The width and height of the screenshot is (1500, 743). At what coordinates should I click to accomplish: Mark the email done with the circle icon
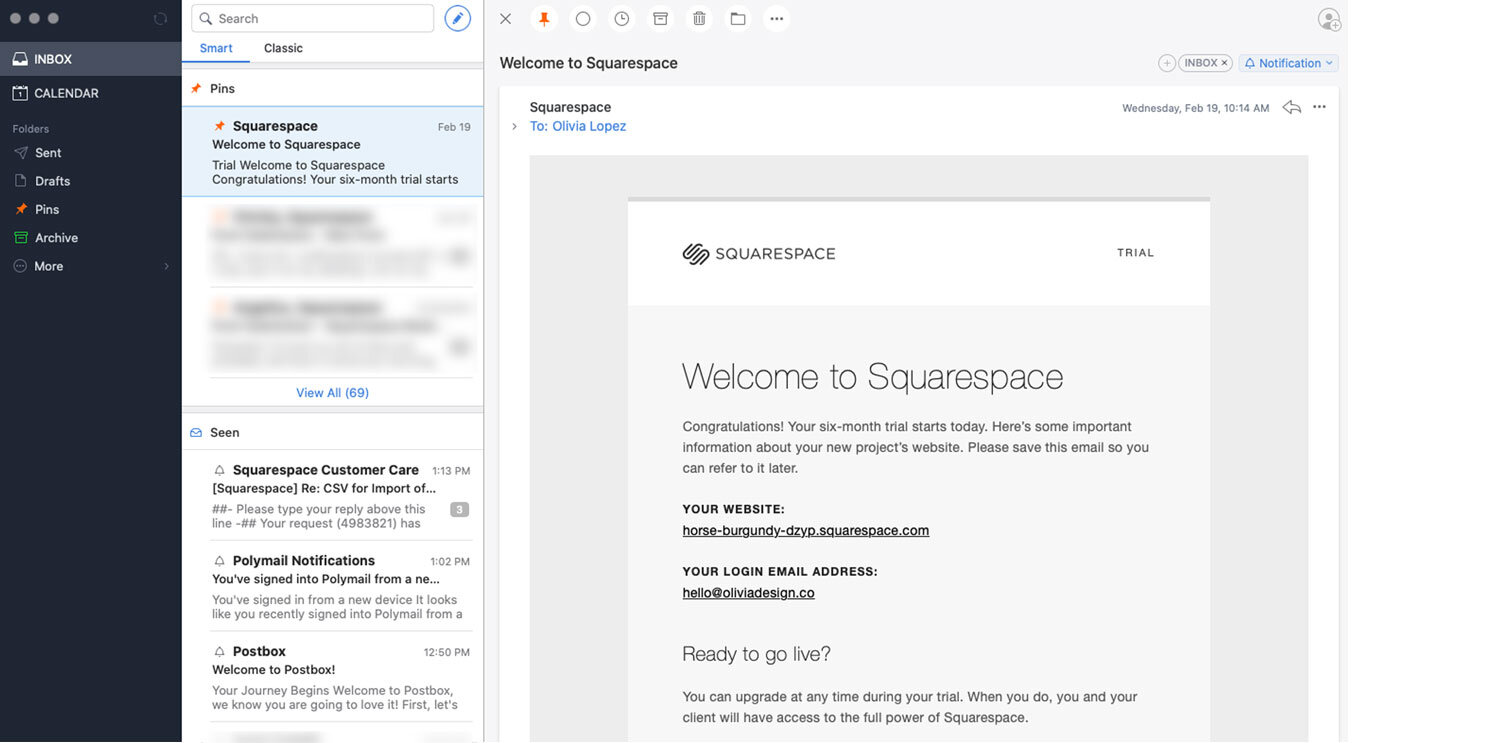point(583,19)
